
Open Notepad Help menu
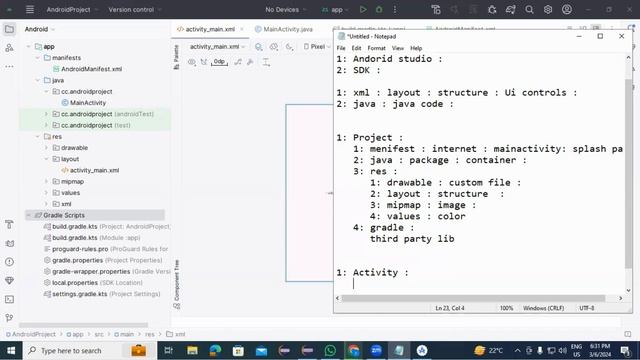pyautogui.click(x=416, y=48)
